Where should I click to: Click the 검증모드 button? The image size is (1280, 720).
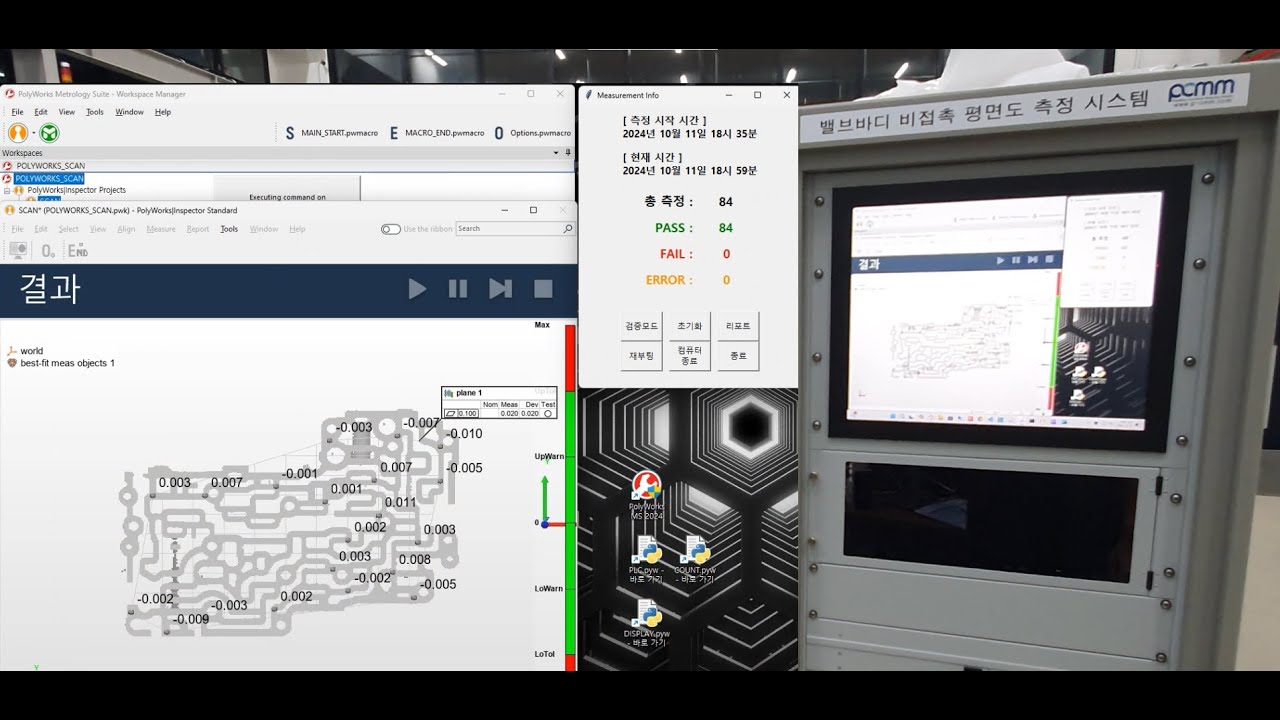pos(641,326)
